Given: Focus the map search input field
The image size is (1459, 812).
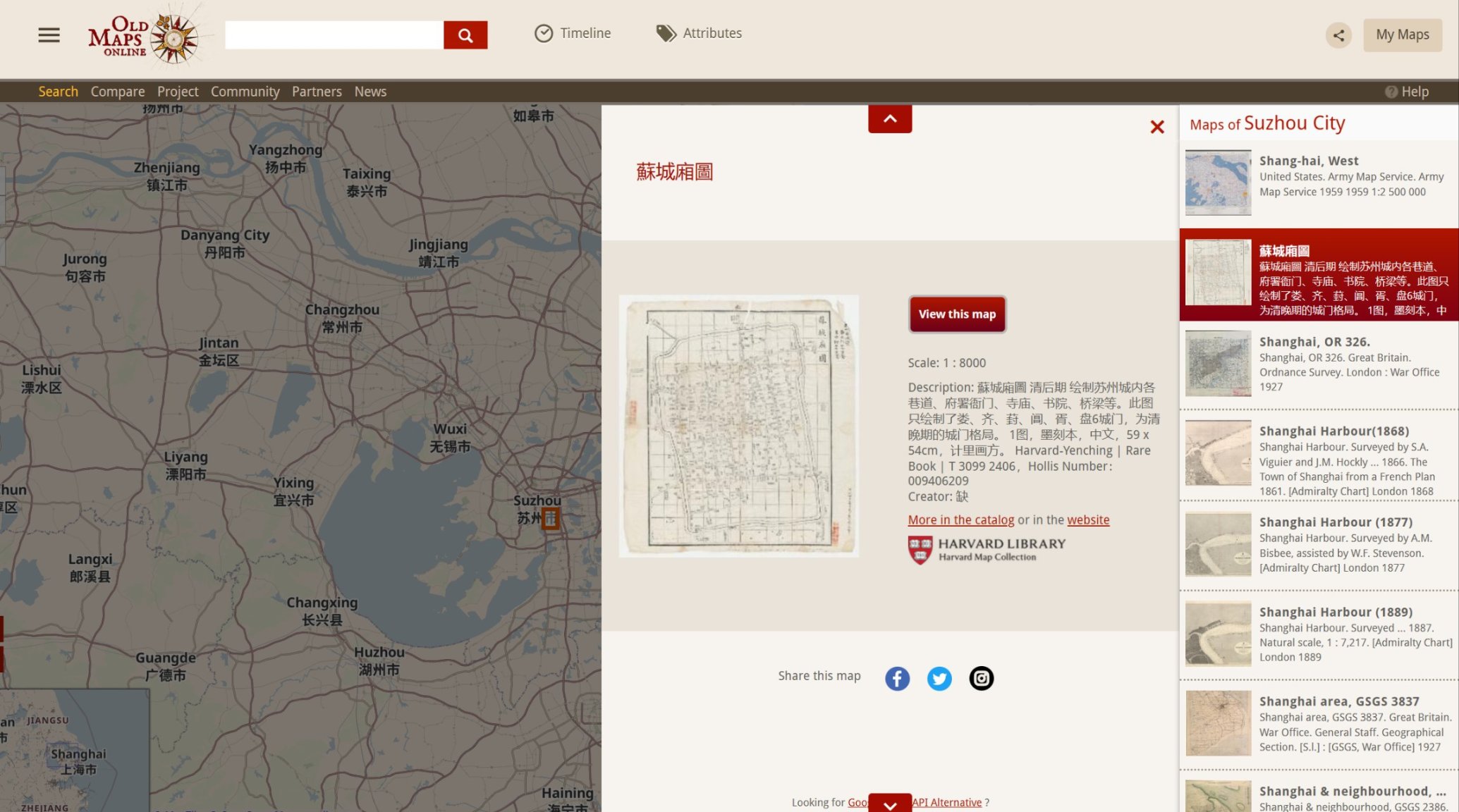Looking at the screenshot, I should click(334, 35).
